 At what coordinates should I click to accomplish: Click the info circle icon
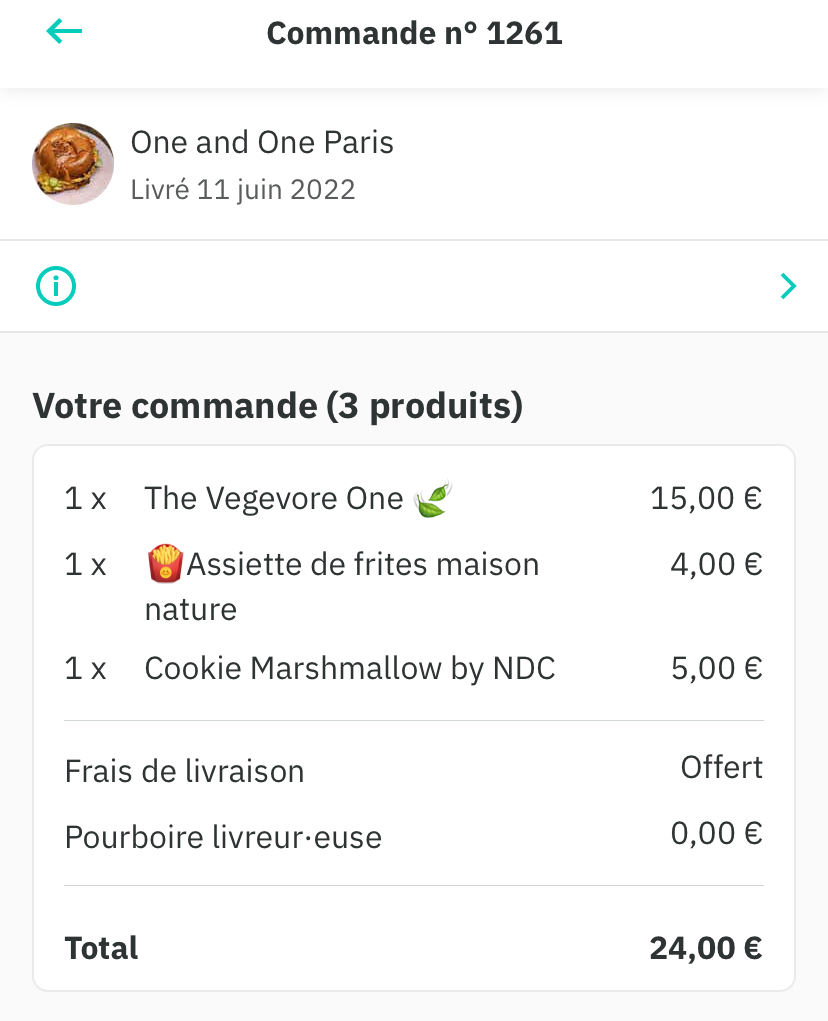click(56, 287)
